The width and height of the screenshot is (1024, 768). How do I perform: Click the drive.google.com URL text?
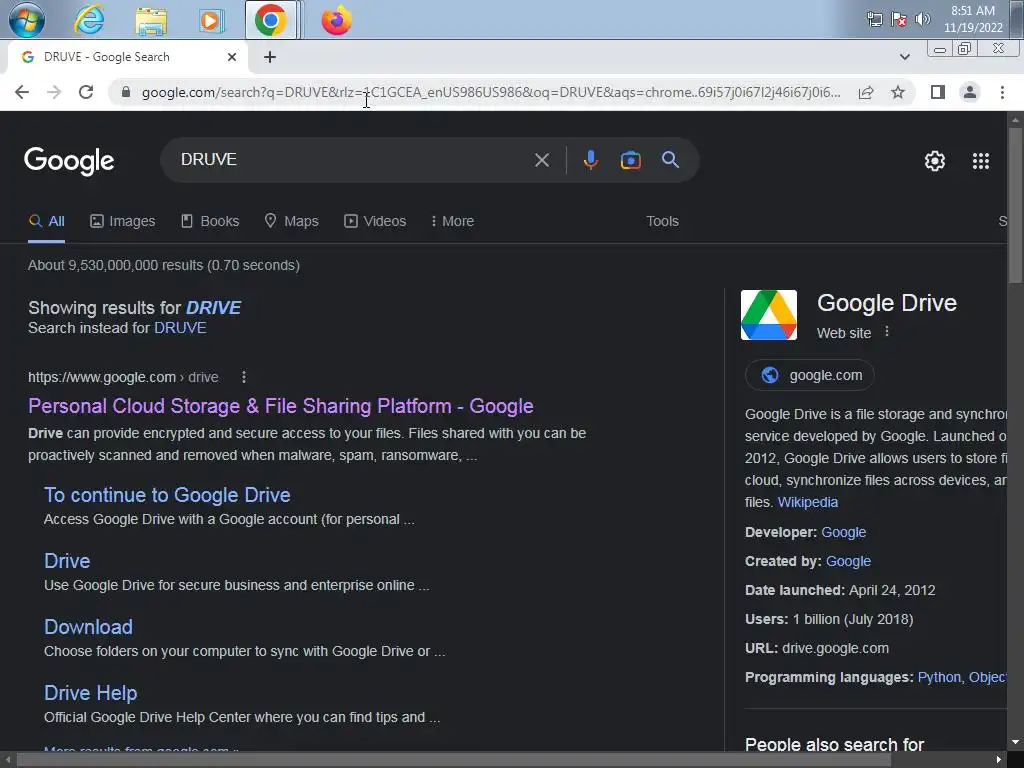835,648
